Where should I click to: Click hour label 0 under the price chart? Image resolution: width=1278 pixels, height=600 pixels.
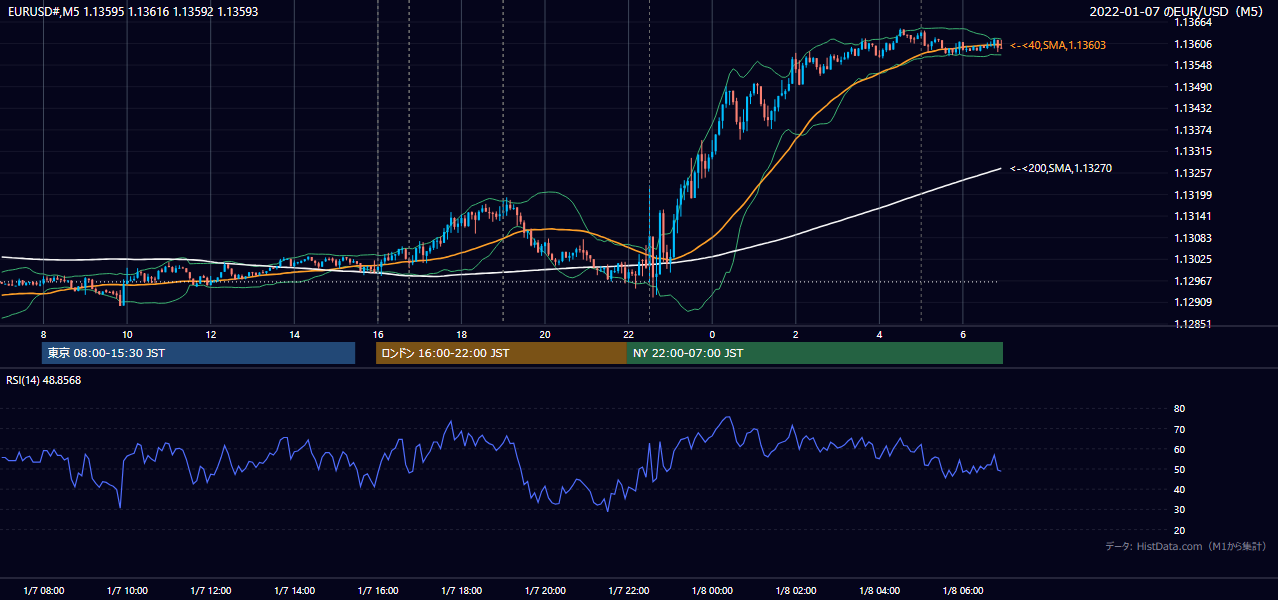(712, 334)
